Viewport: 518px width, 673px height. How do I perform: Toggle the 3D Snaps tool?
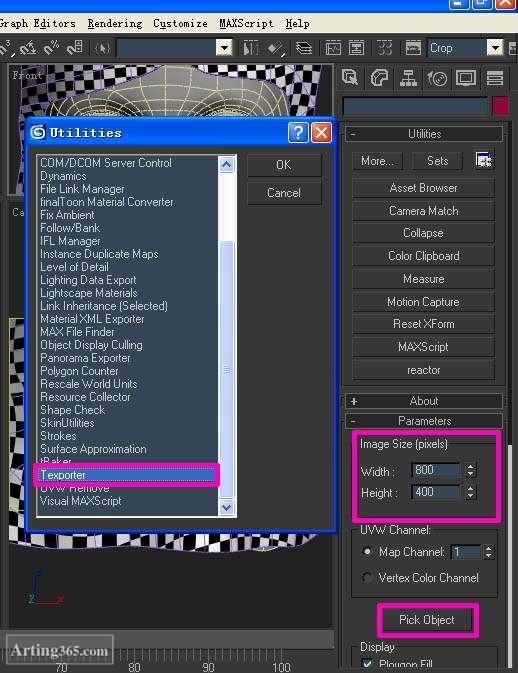6,49
